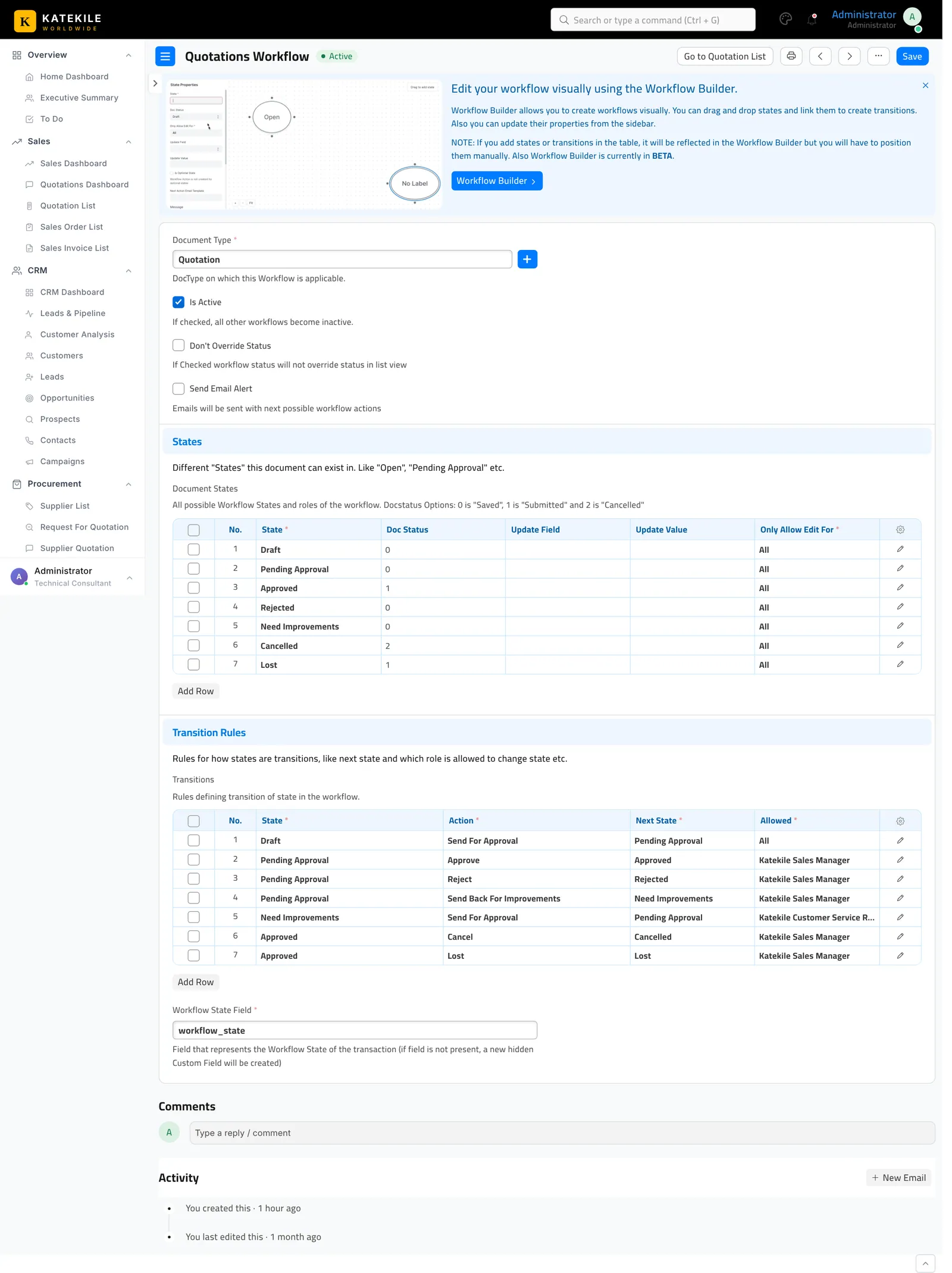
Task: Close the Workflow Builder info banner
Action: (x=925, y=86)
